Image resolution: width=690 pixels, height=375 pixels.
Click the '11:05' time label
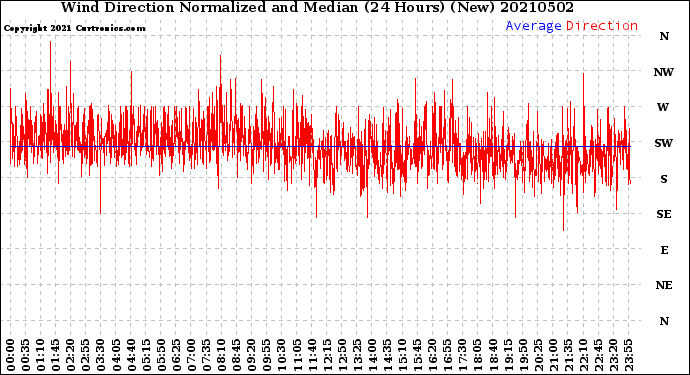click(x=297, y=355)
